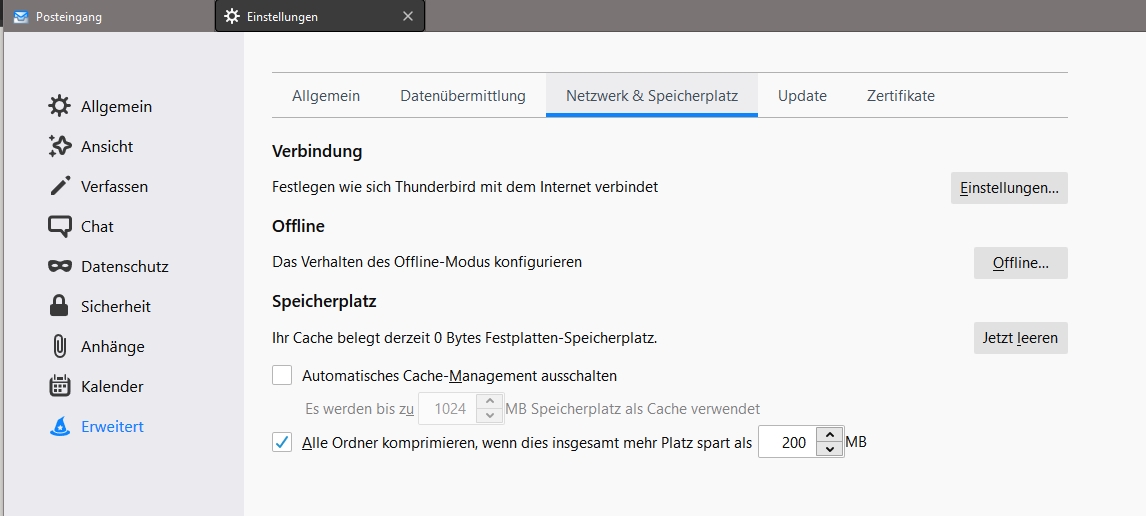Open Kalender via the calendar icon

tap(60, 386)
